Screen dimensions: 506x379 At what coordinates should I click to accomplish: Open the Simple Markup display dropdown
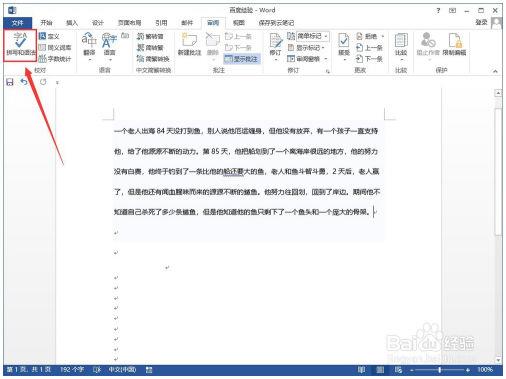click(312, 36)
